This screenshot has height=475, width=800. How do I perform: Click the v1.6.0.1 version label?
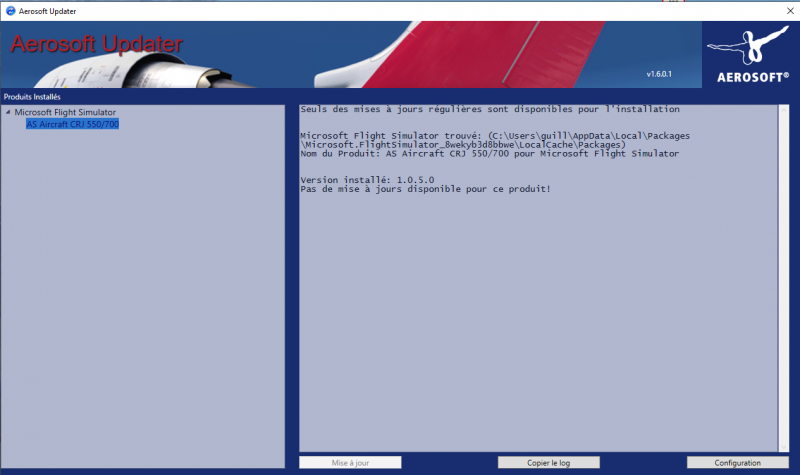[x=659, y=74]
